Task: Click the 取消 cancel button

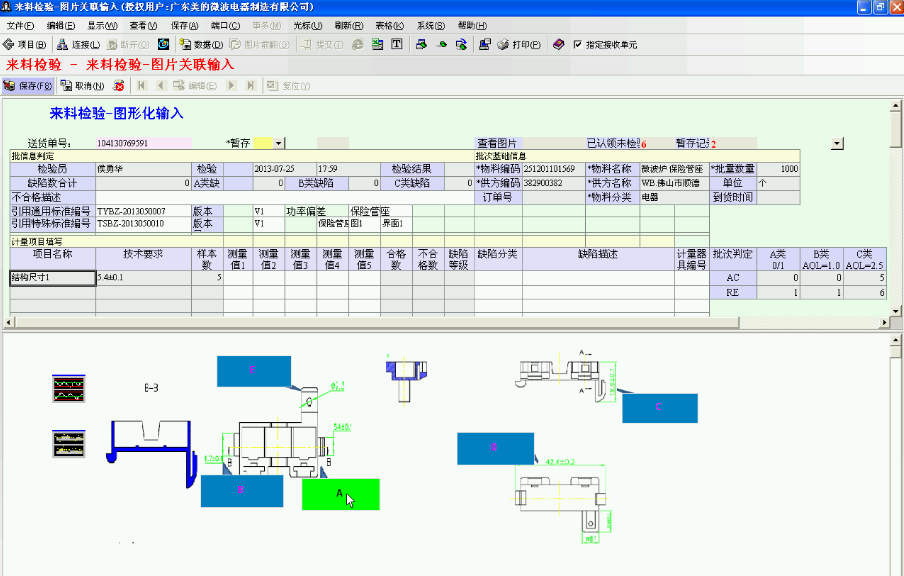Action: pyautogui.click(x=82, y=86)
